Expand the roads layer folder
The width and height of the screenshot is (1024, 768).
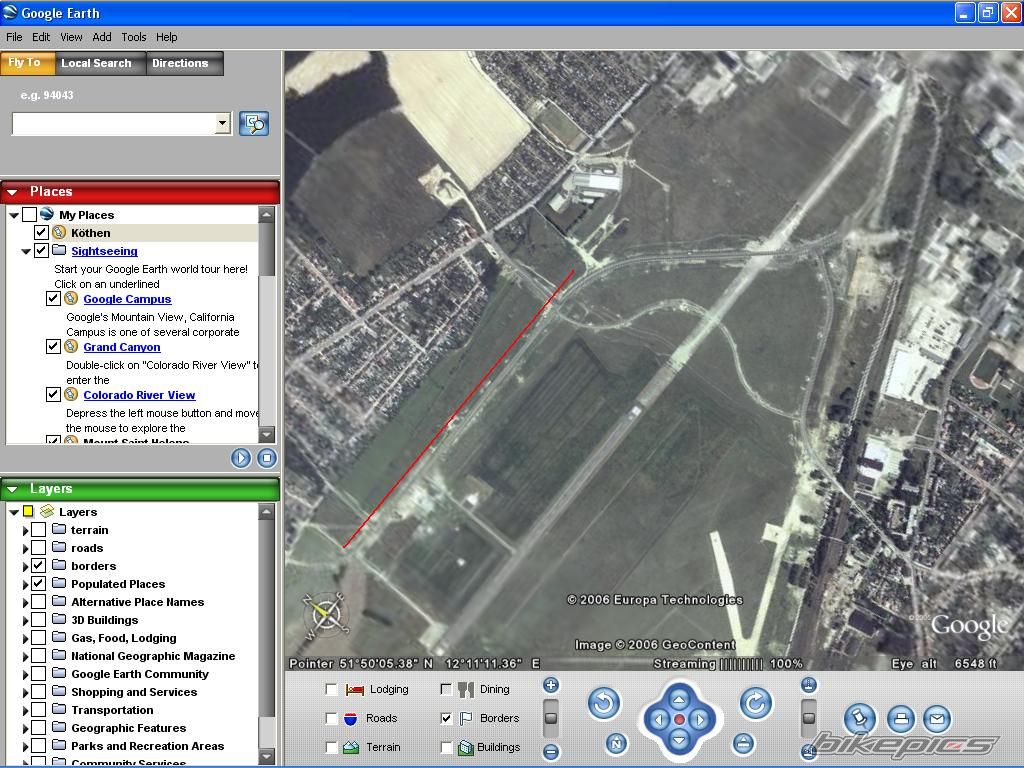(x=25, y=548)
